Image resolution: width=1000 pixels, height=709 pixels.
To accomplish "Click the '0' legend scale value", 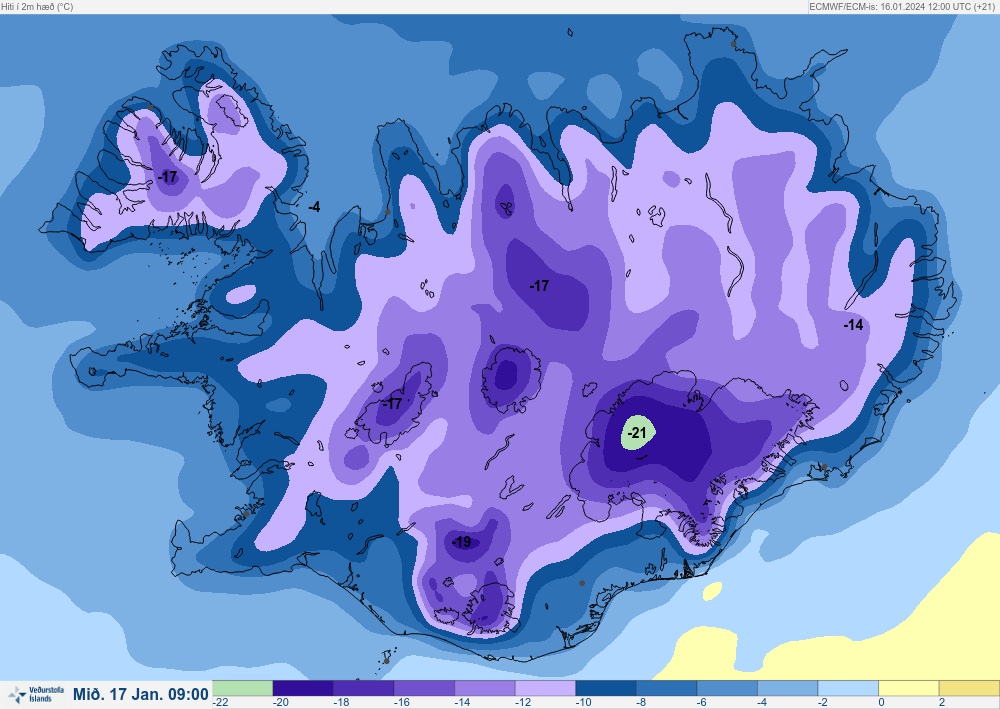I will coord(881,703).
